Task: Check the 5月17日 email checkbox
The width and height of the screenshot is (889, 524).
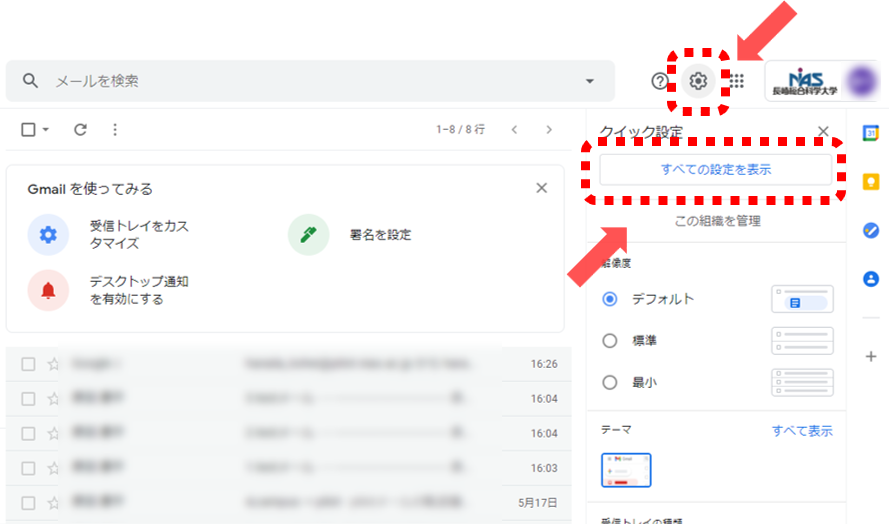Action: pyautogui.click(x=28, y=503)
